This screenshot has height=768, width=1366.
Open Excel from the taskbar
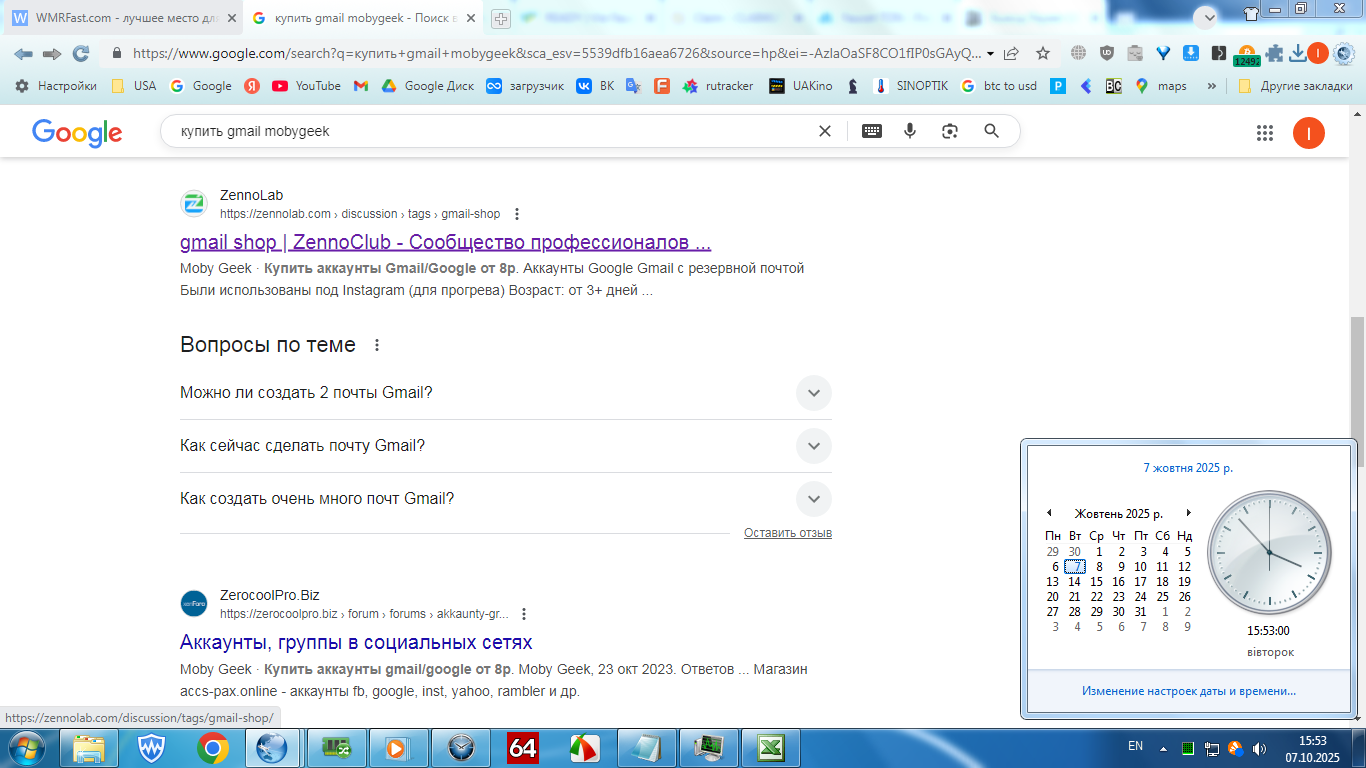(x=770, y=748)
